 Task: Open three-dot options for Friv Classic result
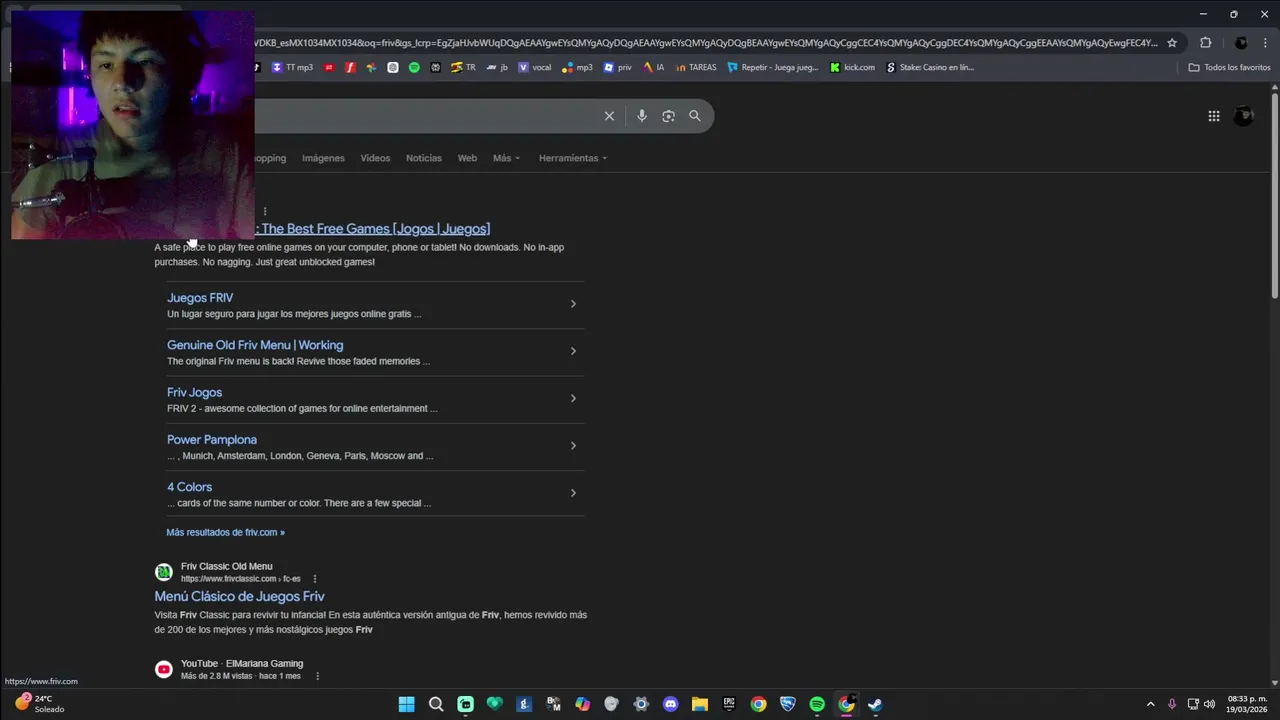pos(315,579)
